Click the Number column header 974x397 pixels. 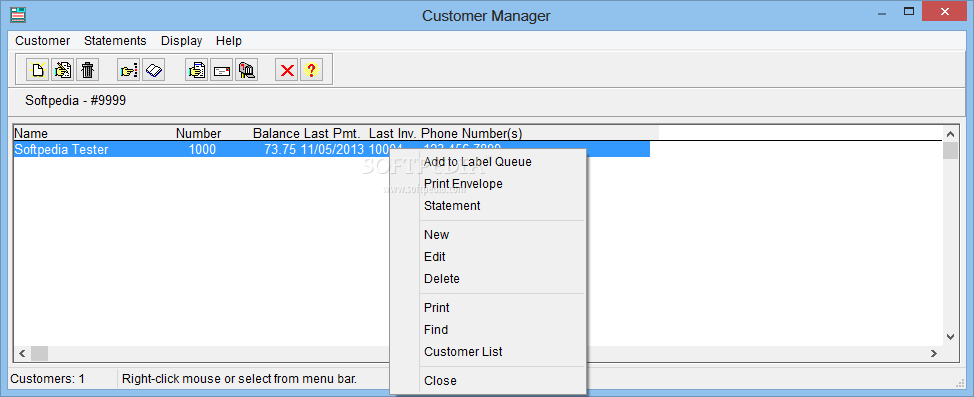(198, 134)
